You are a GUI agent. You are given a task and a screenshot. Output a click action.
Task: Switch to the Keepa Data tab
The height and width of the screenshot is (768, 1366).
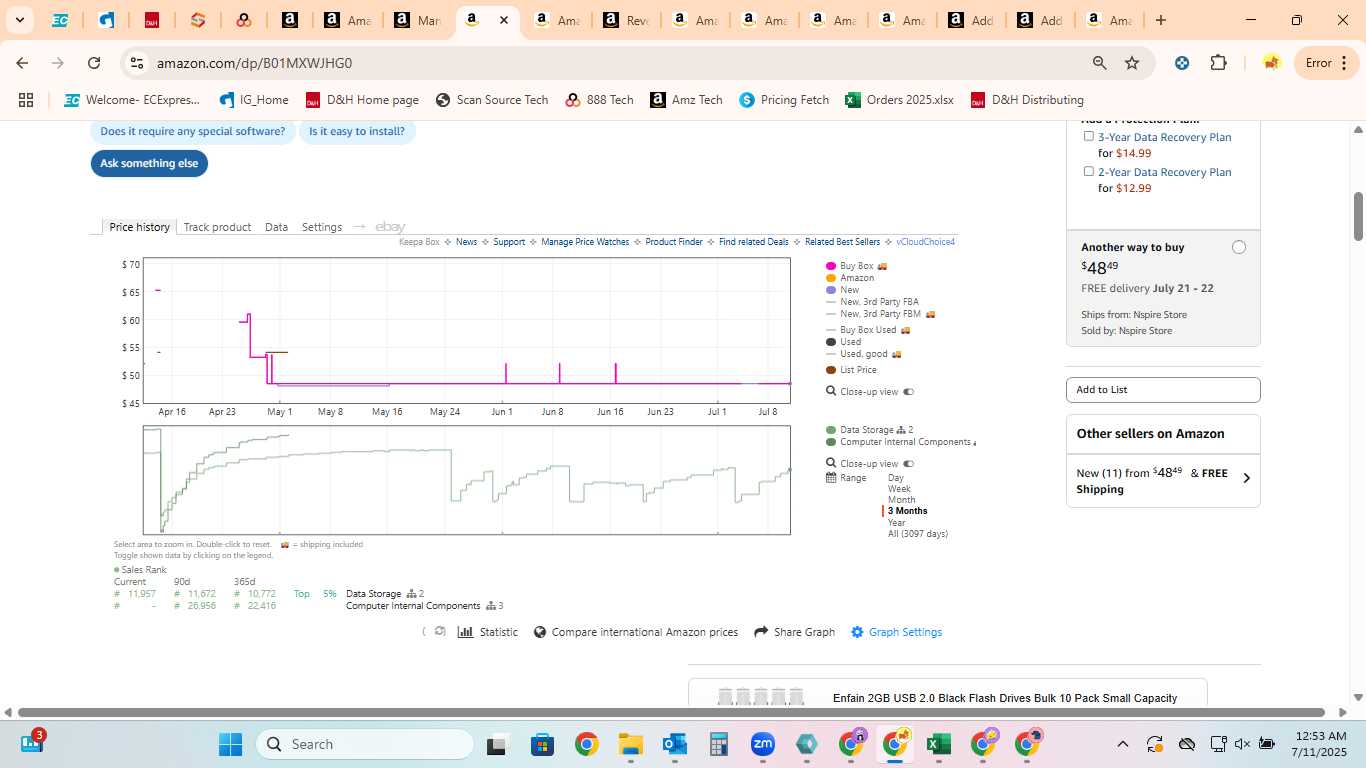[276, 227]
